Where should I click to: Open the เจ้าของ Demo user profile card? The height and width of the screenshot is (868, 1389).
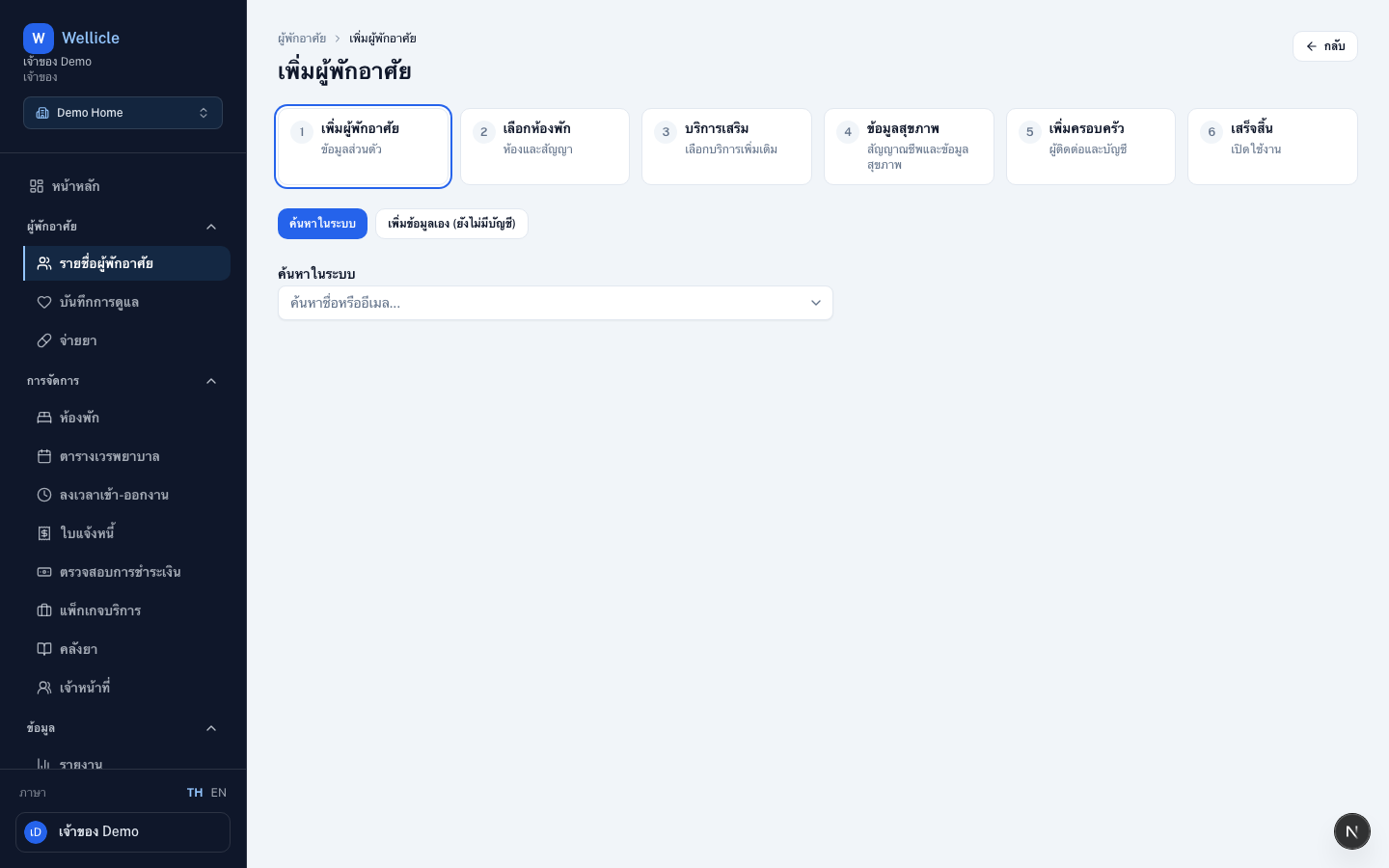tap(123, 832)
